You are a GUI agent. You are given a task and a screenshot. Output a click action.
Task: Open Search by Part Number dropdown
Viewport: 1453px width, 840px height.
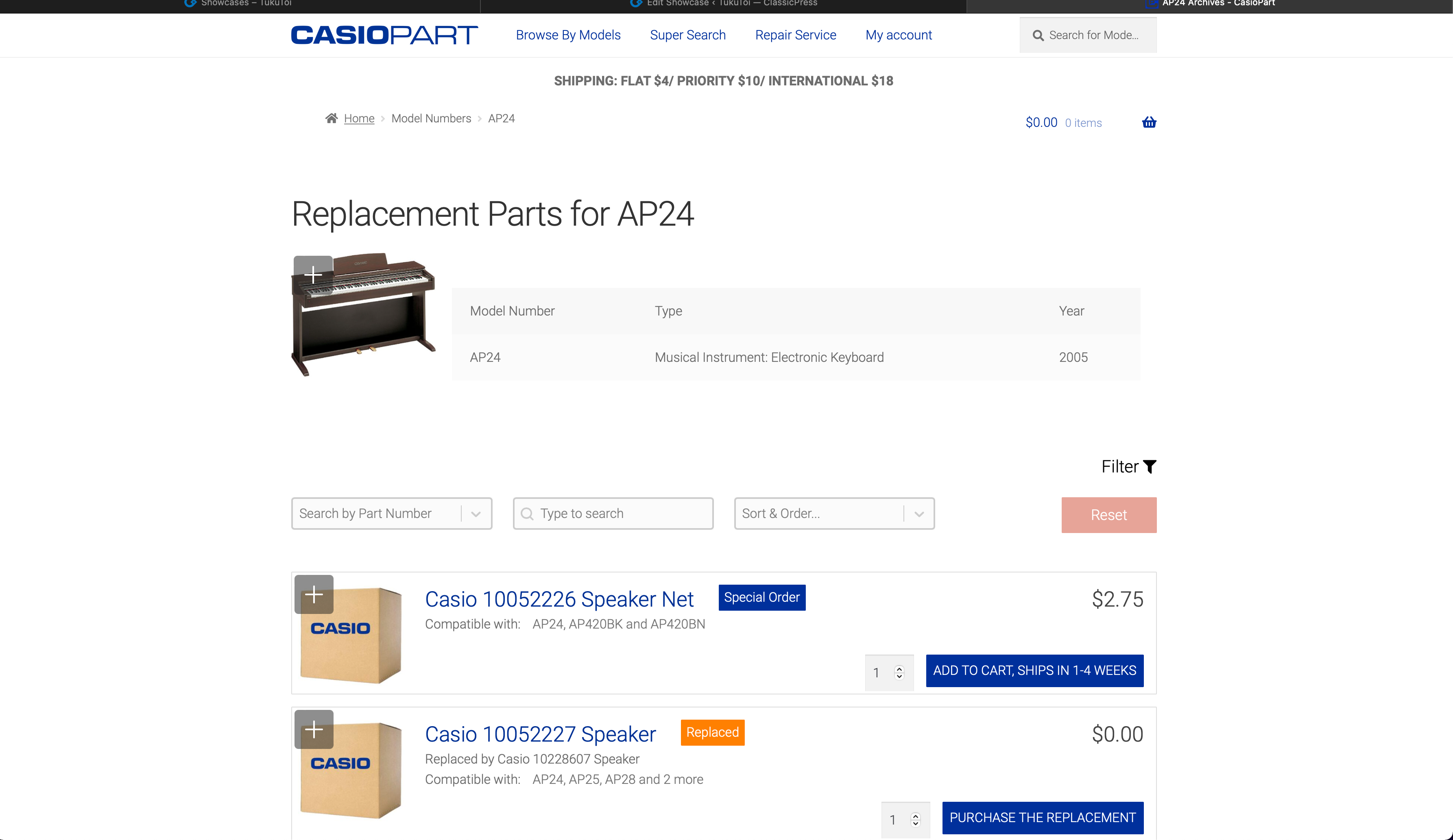(x=391, y=514)
